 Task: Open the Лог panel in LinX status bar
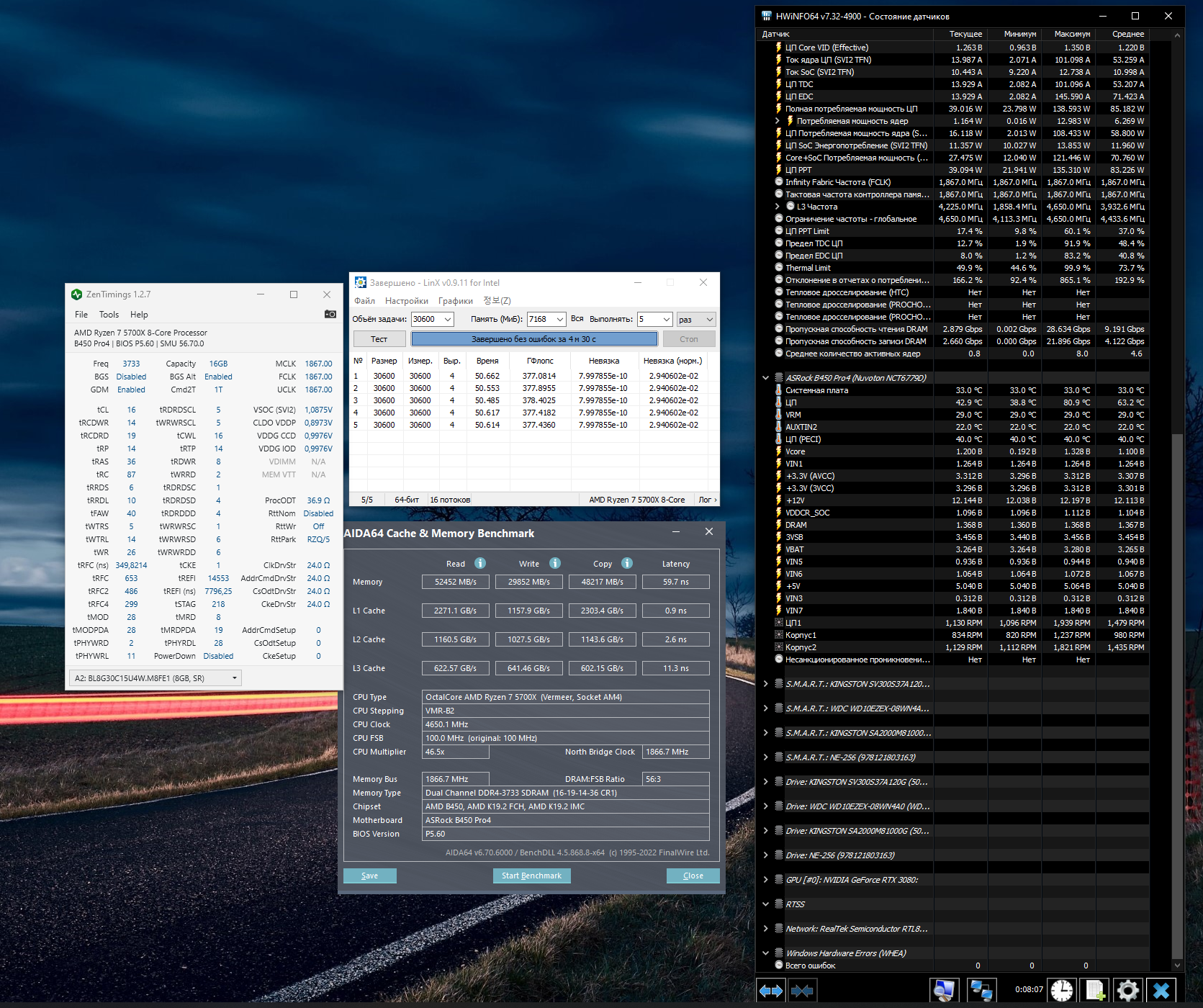click(707, 500)
